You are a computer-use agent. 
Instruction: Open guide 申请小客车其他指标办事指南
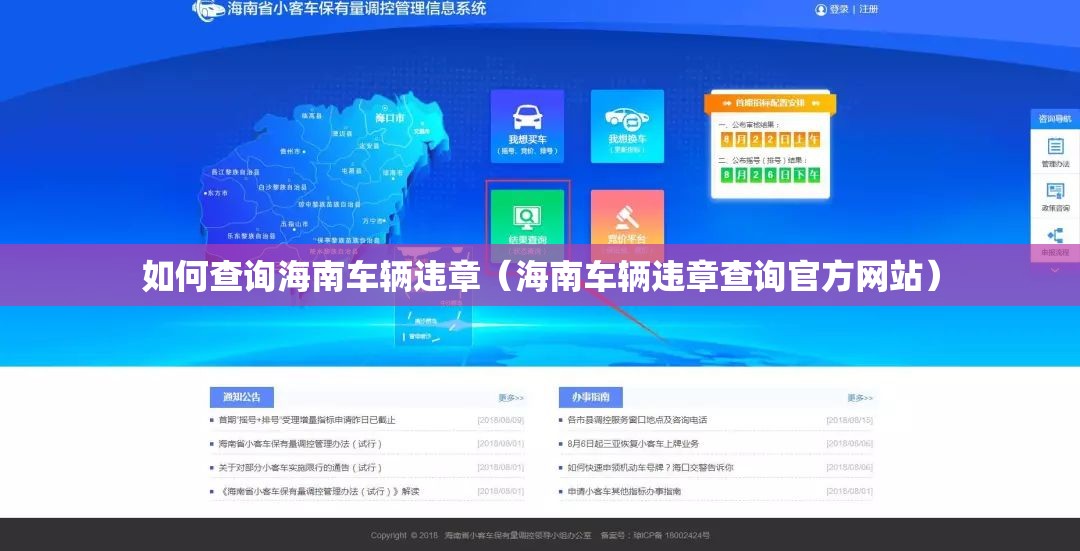tap(624, 492)
